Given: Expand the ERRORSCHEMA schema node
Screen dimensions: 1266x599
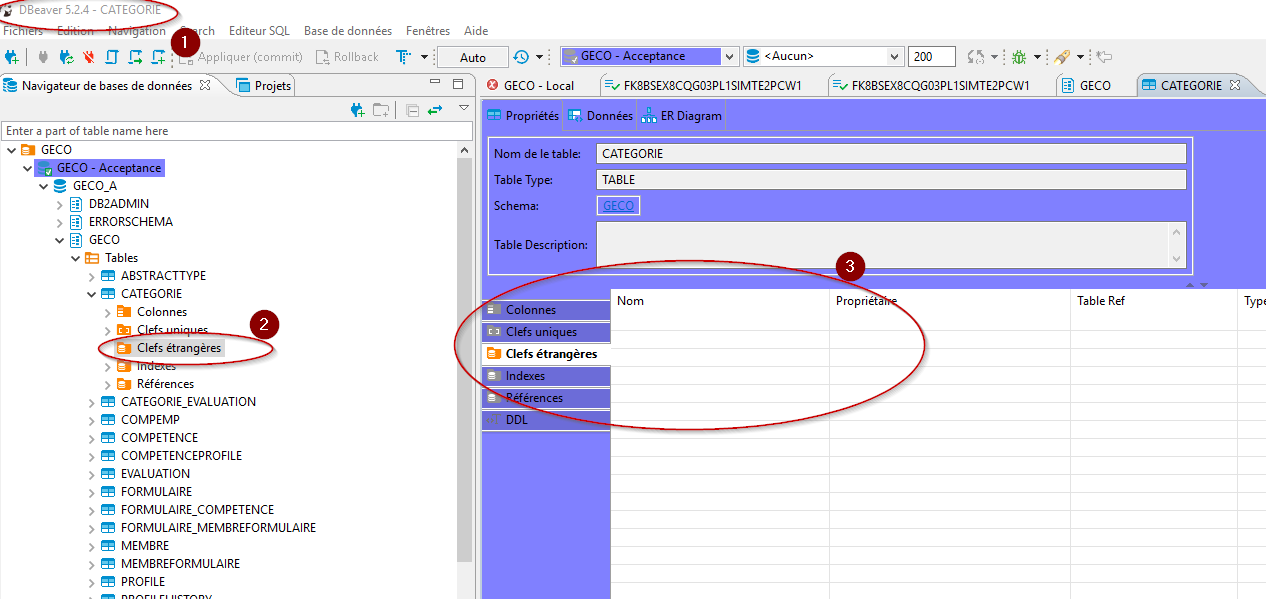Looking at the screenshot, I should pyautogui.click(x=59, y=222).
